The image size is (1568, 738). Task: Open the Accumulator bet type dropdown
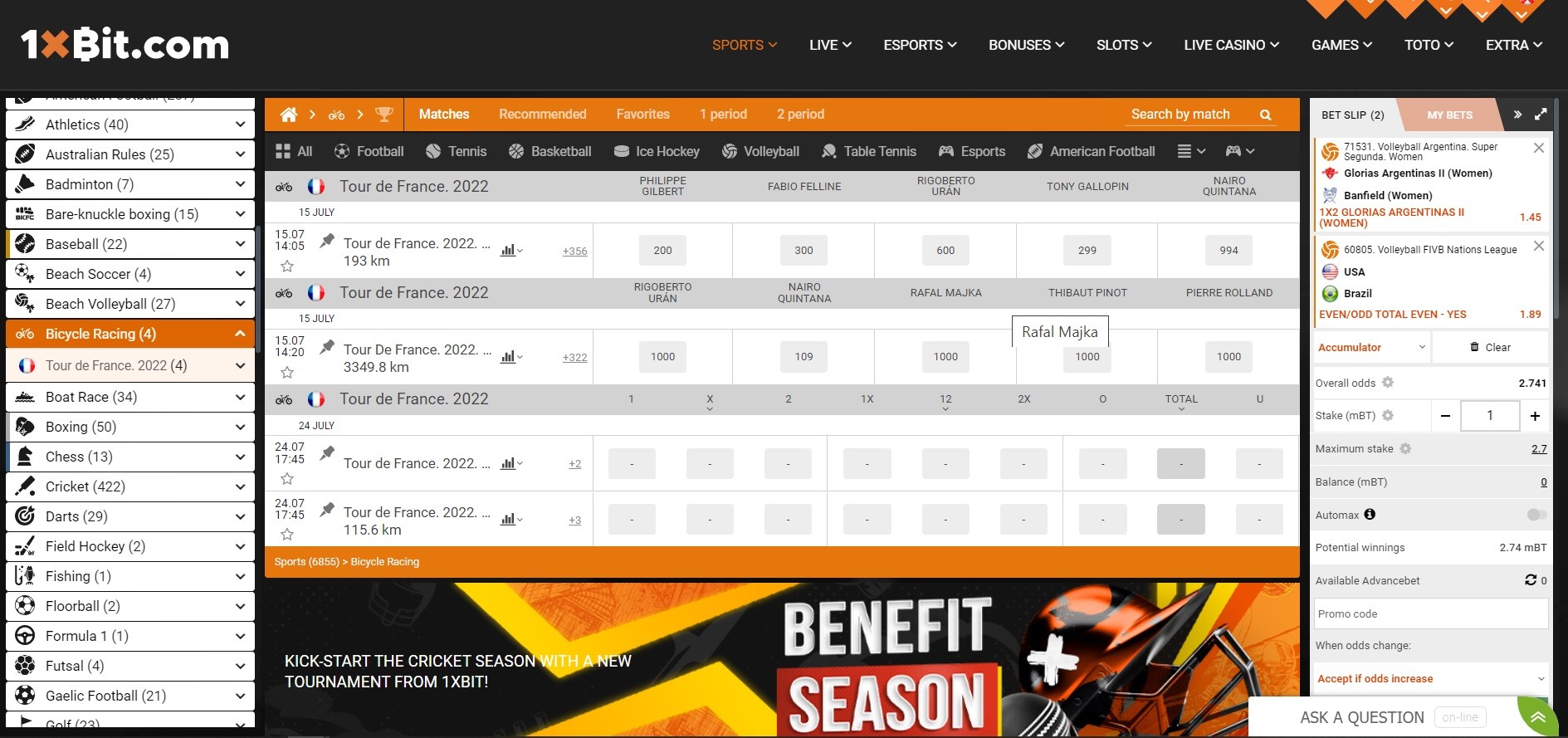click(1371, 347)
